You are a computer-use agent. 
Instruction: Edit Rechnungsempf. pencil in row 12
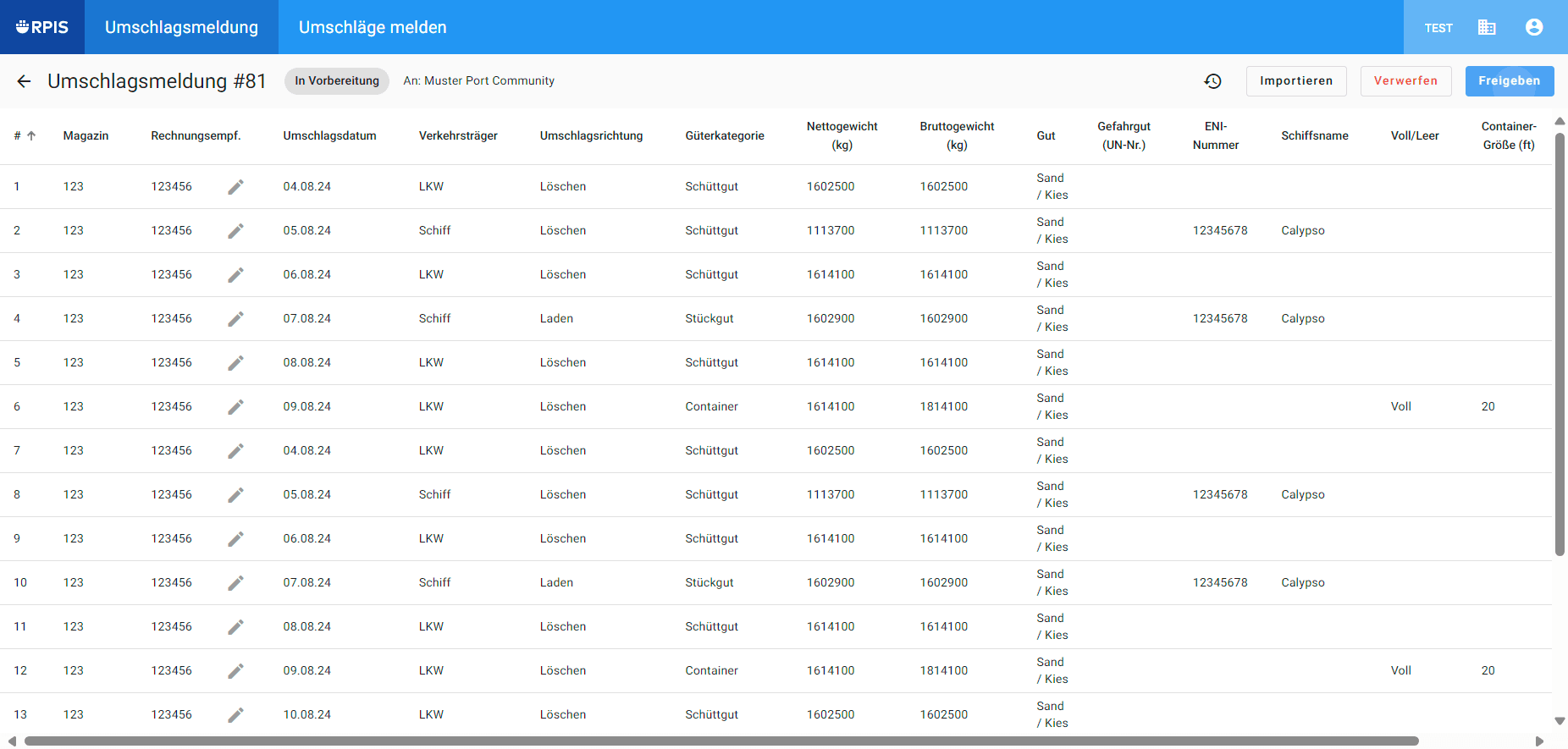point(235,671)
